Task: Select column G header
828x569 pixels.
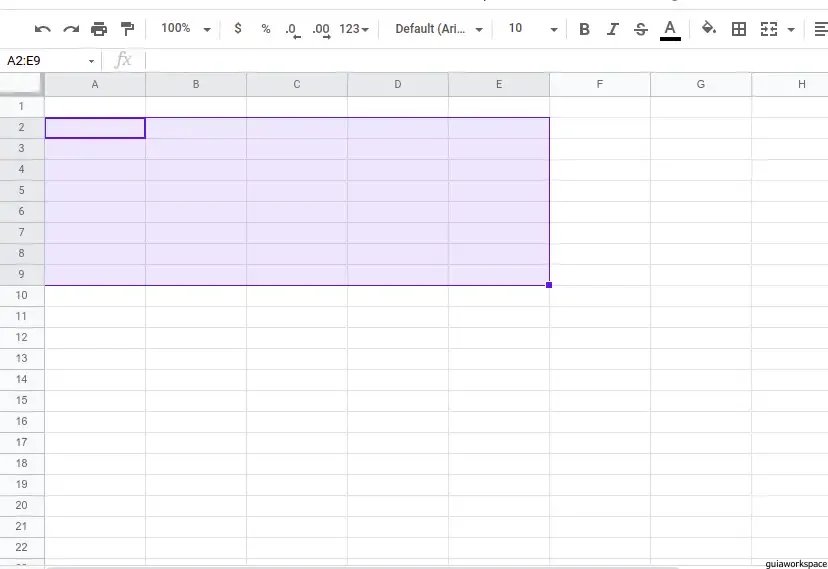Action: point(701,84)
